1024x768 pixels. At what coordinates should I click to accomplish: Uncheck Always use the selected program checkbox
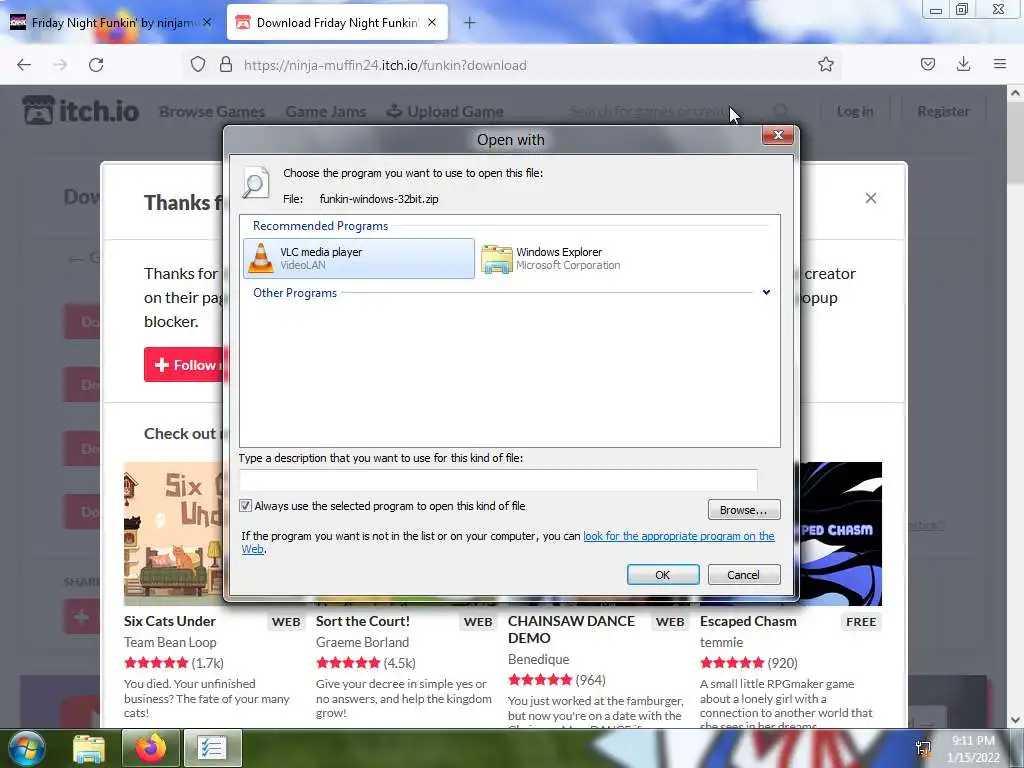click(246, 505)
